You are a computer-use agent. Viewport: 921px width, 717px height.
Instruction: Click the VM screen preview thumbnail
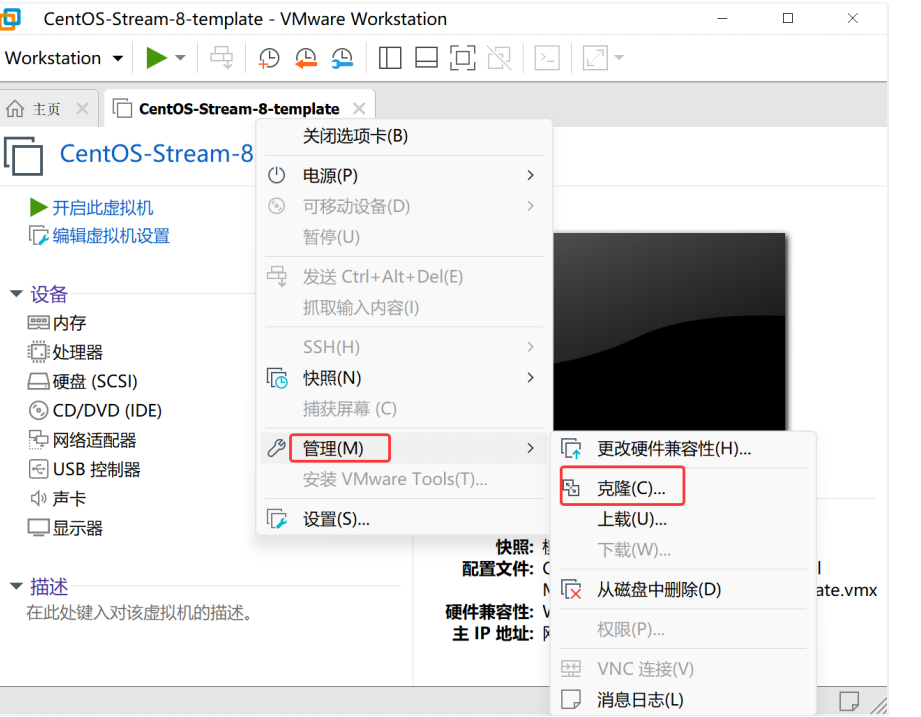(x=669, y=332)
